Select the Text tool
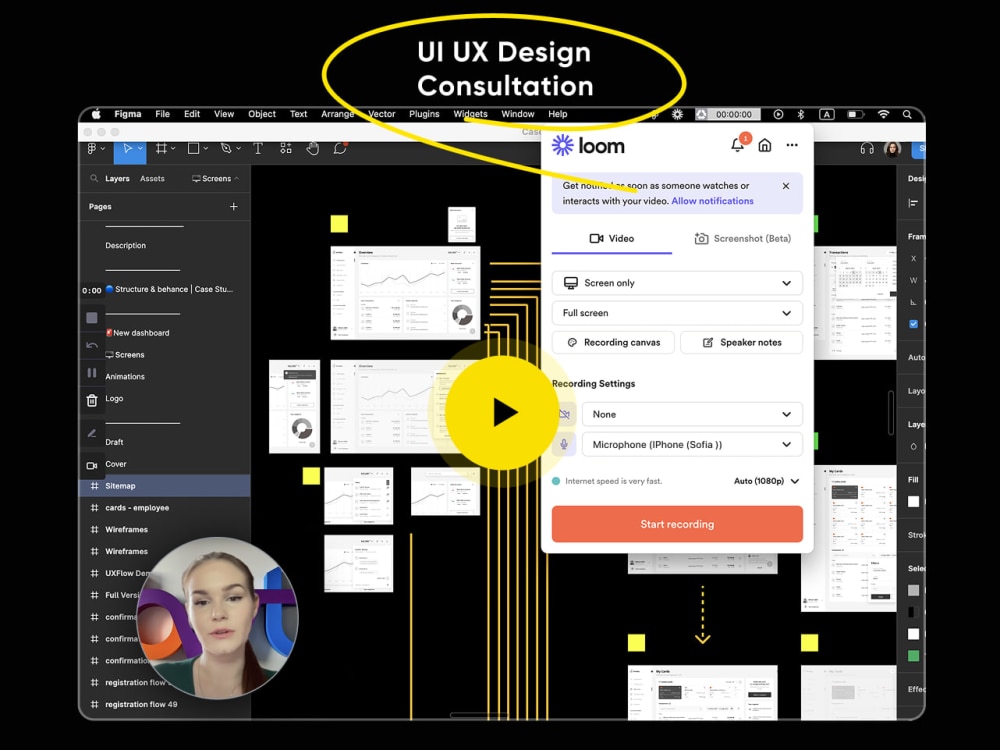Screen dimensions: 1000x750 258,149
